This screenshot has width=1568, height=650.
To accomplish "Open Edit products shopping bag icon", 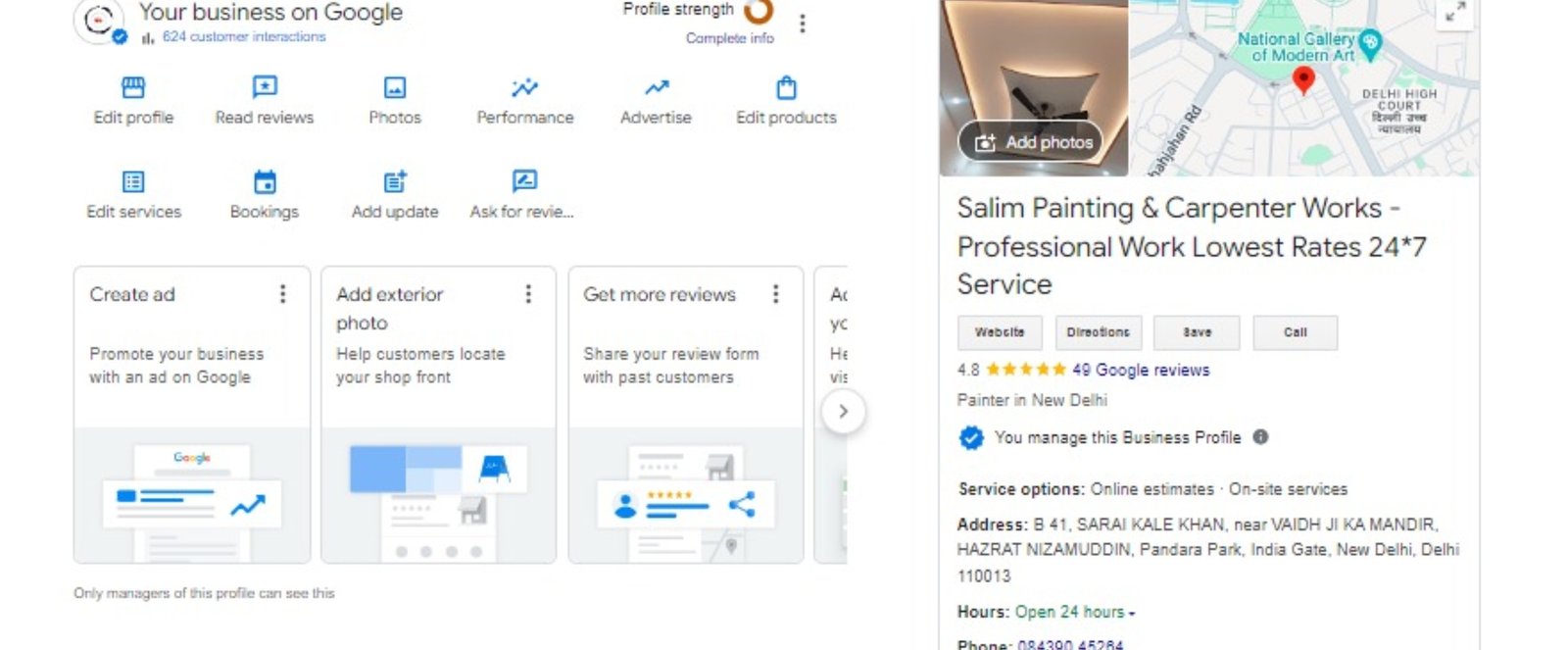I will point(786,88).
